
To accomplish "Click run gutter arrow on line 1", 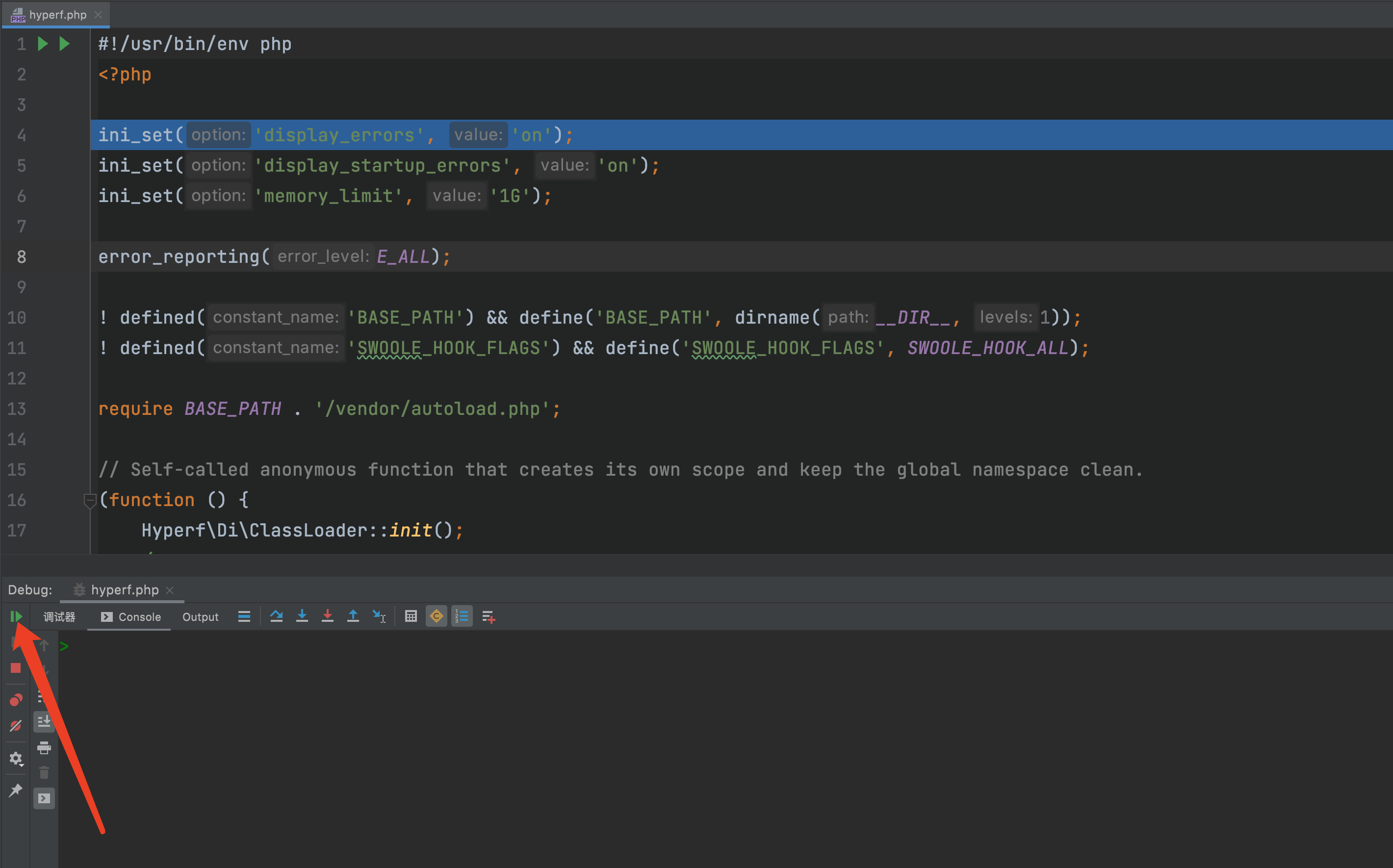I will (x=43, y=44).
